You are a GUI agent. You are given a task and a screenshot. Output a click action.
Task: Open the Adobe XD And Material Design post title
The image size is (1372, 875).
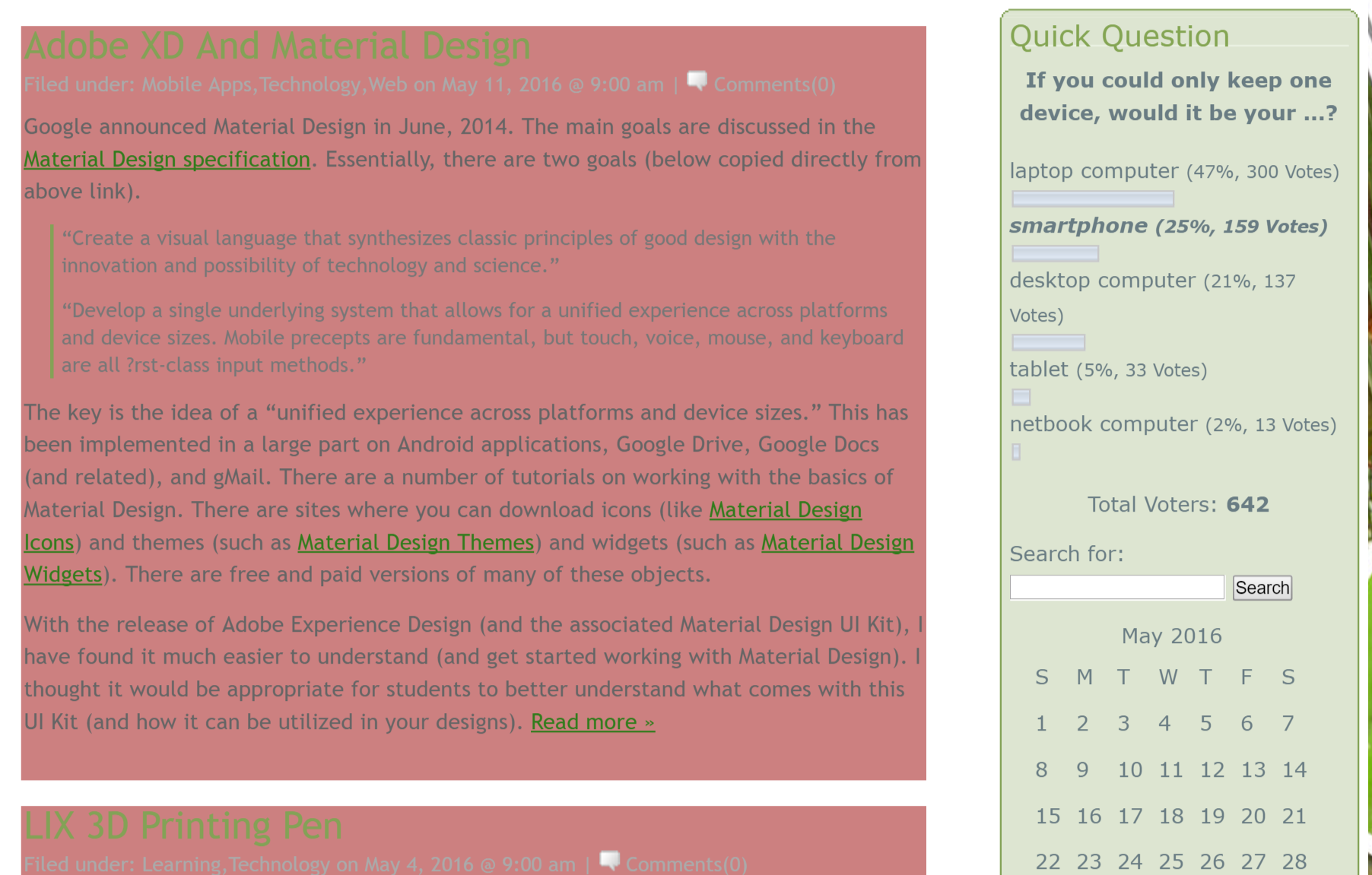[x=277, y=46]
